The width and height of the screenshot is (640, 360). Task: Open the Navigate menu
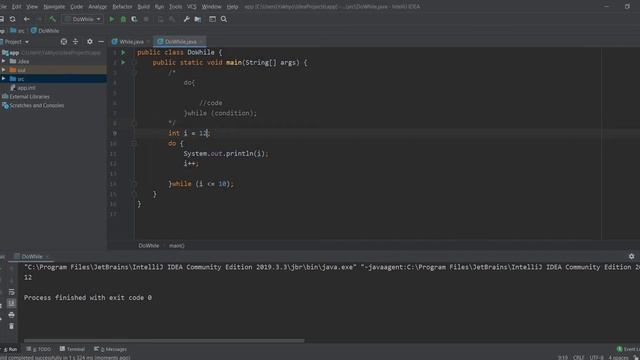(x=54, y=7)
